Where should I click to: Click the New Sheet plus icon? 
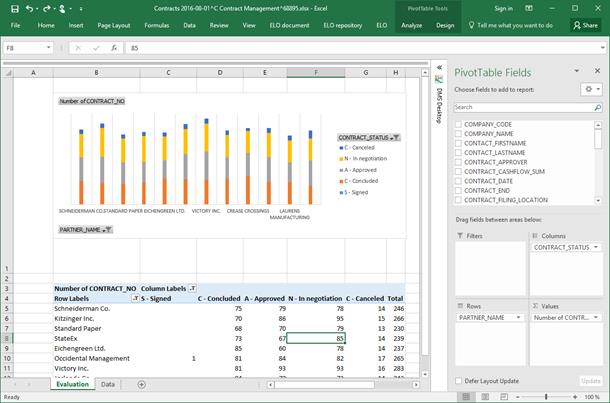coord(142,385)
